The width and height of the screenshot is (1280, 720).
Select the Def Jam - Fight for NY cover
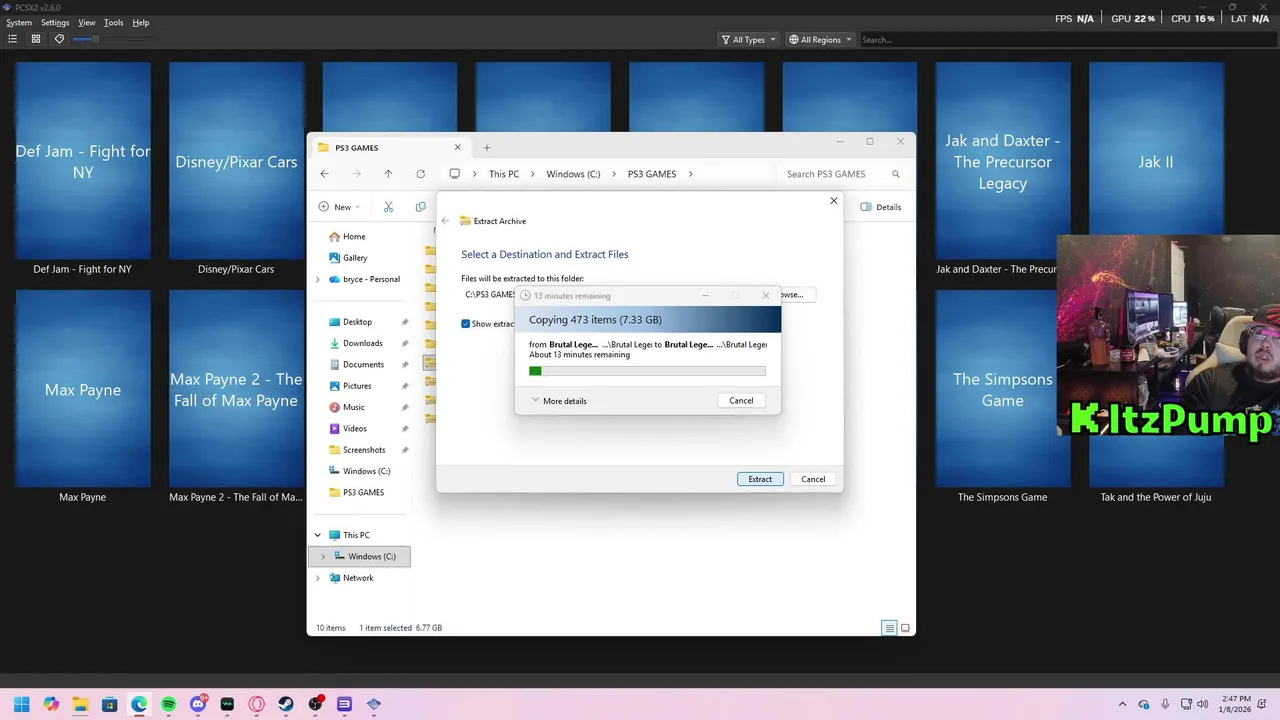[83, 161]
